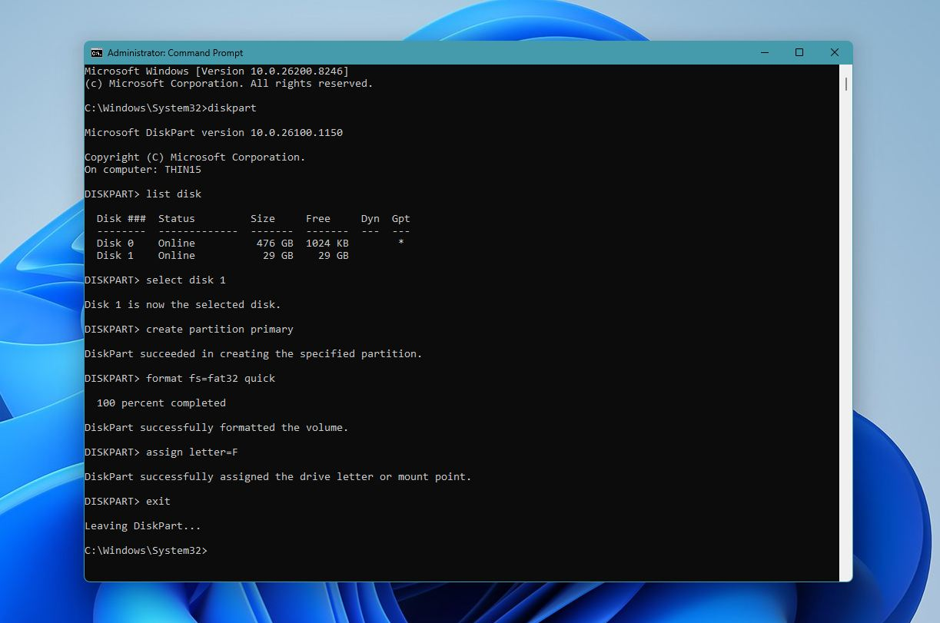Click the 'Disk 0' row label
The width and height of the screenshot is (940, 623).
[115, 243]
